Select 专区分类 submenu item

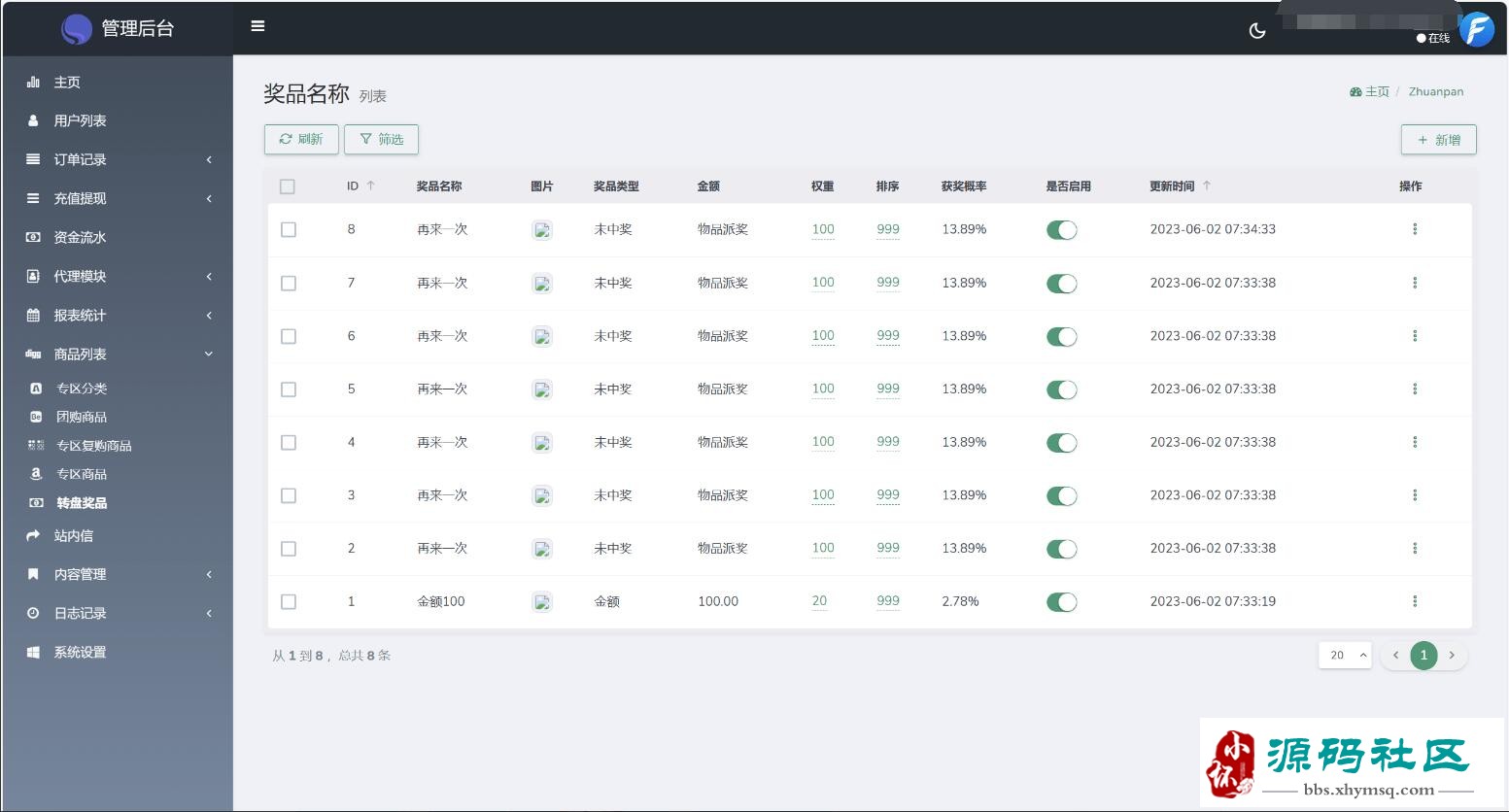[x=118, y=389]
